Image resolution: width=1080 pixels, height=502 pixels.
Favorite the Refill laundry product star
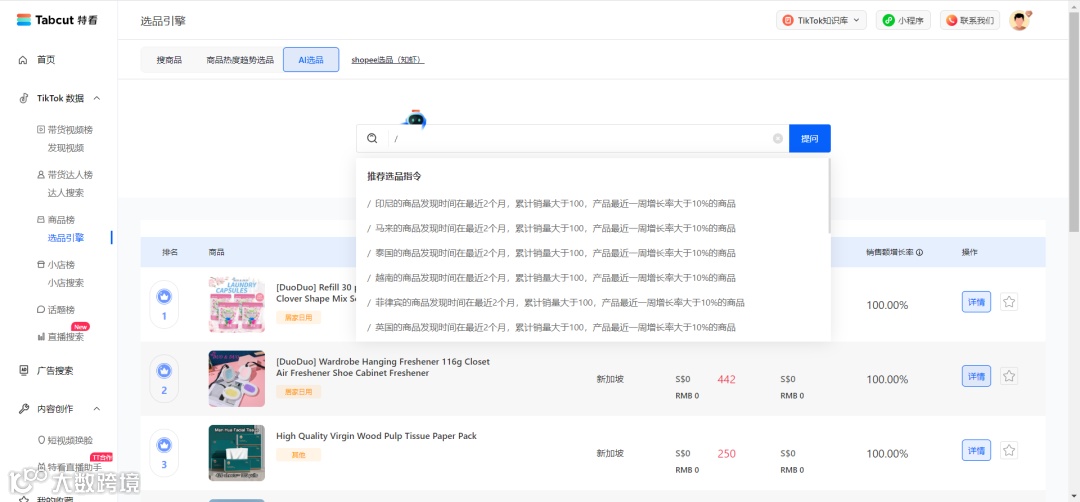(x=1009, y=302)
